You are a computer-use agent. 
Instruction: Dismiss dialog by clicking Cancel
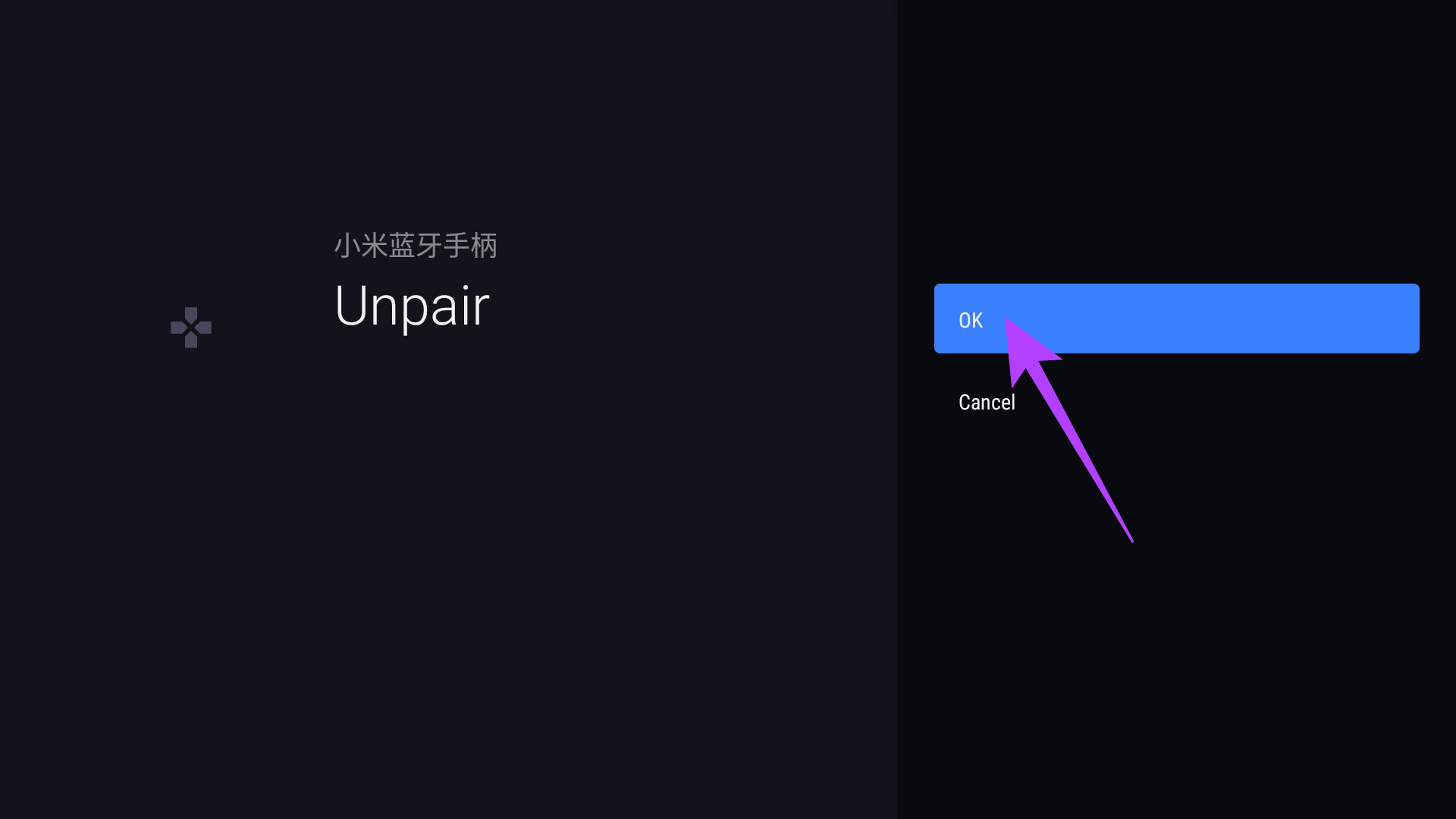[x=986, y=401]
